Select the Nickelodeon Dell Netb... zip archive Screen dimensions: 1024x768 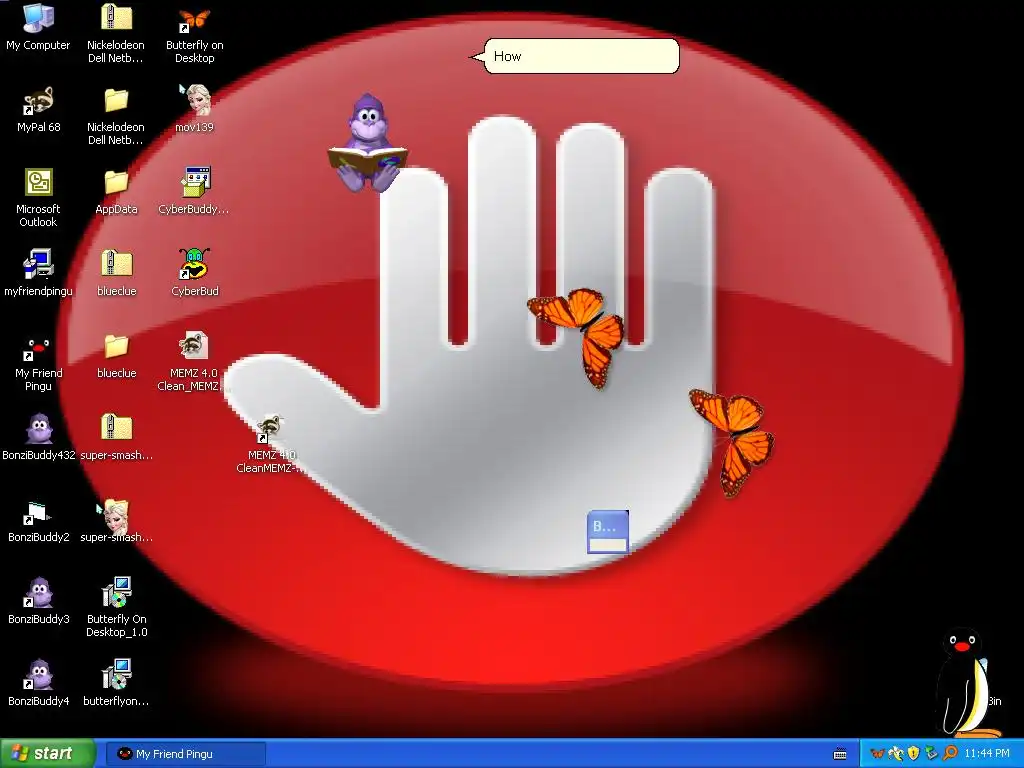[116, 33]
